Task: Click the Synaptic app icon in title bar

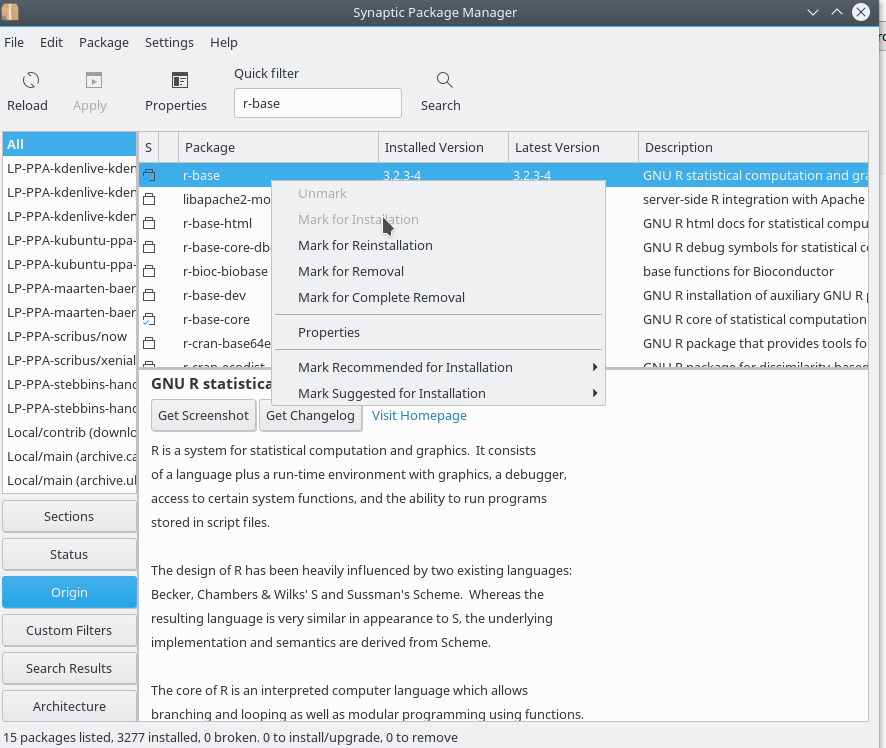Action: tap(10, 12)
